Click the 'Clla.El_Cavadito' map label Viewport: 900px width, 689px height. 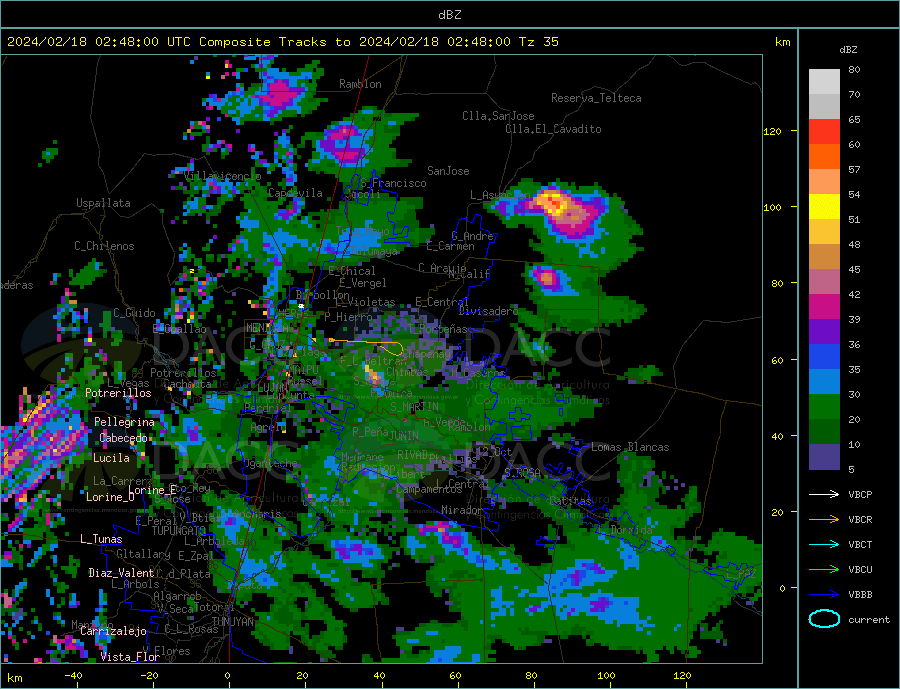[x=553, y=129]
